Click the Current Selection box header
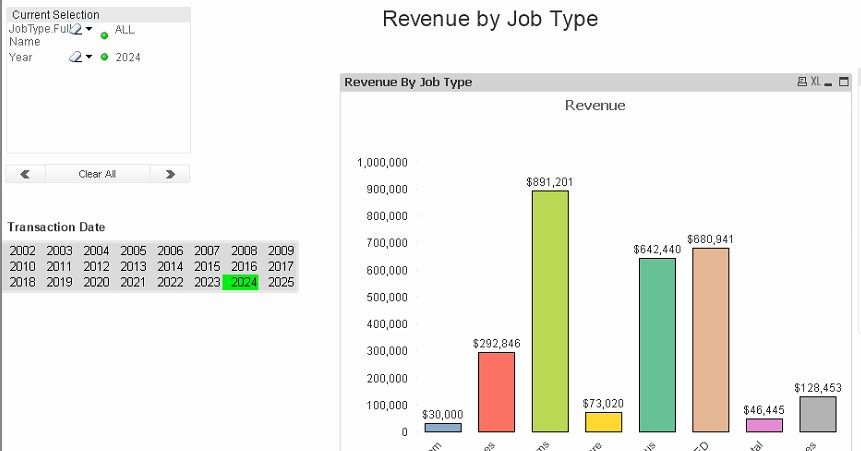The width and height of the screenshot is (861, 451). pyautogui.click(x=98, y=15)
